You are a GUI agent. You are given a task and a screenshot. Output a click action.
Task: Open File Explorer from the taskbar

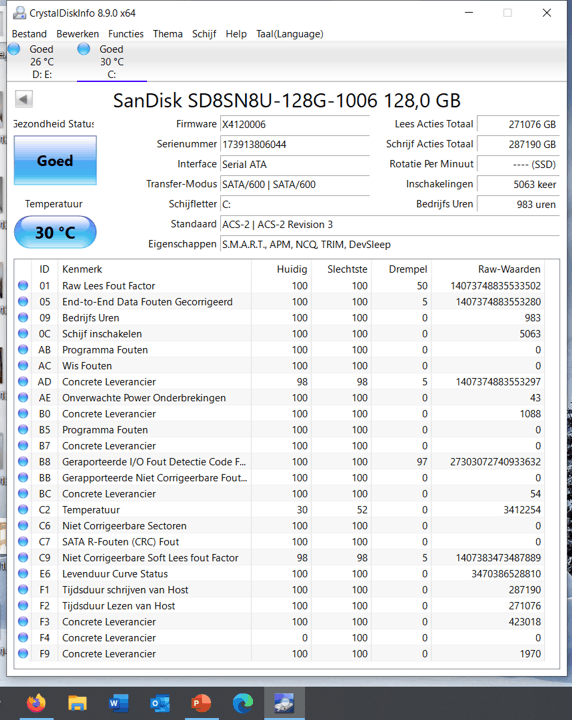(78, 703)
